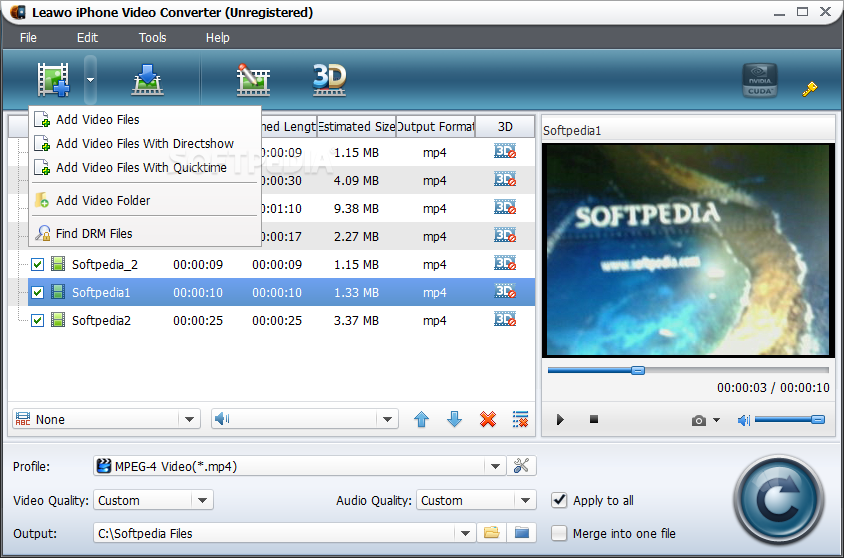Expand the Output path dropdown
The width and height of the screenshot is (844, 558).
tap(465, 533)
